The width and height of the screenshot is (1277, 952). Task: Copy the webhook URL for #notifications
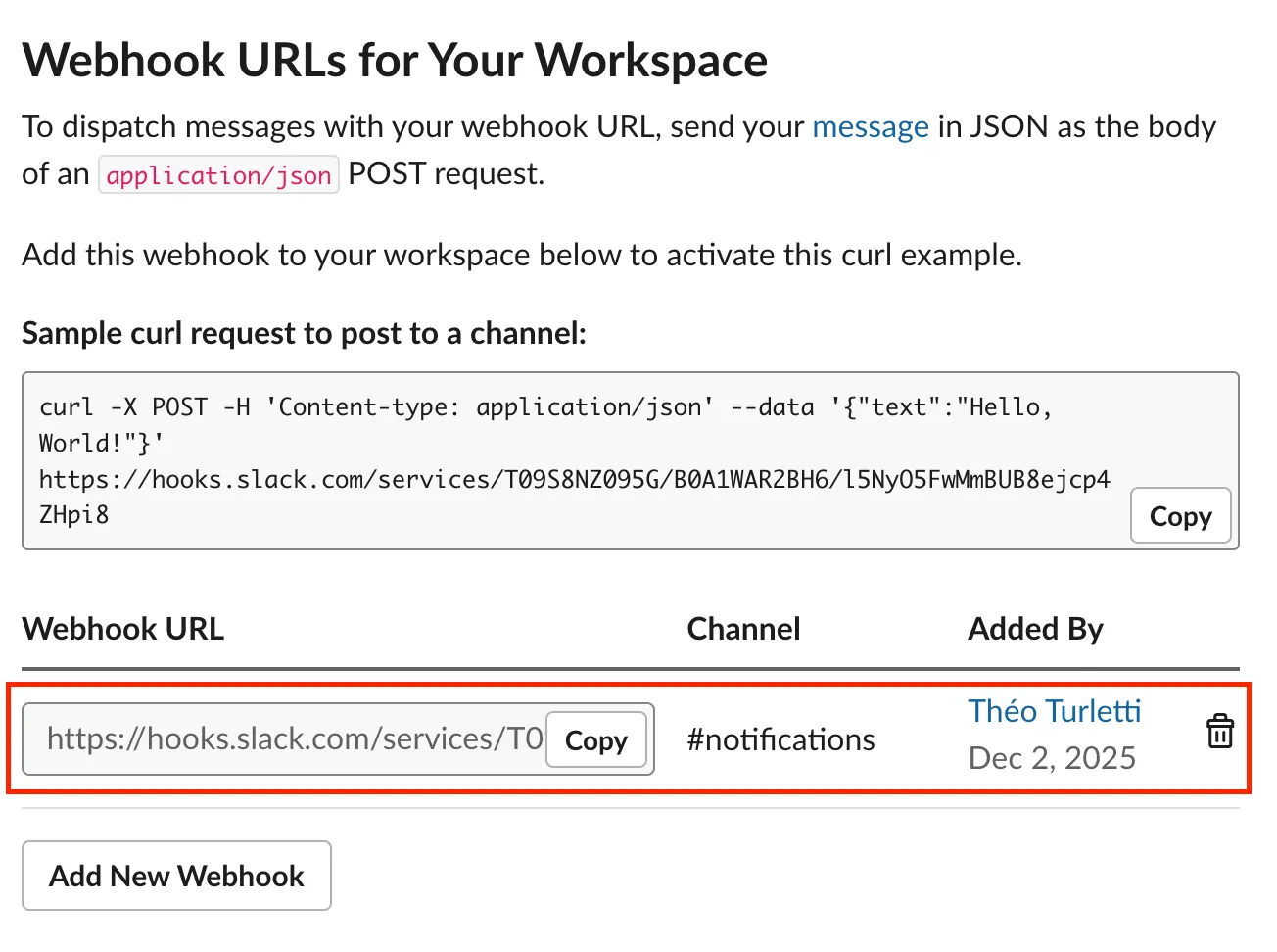pyautogui.click(x=595, y=740)
